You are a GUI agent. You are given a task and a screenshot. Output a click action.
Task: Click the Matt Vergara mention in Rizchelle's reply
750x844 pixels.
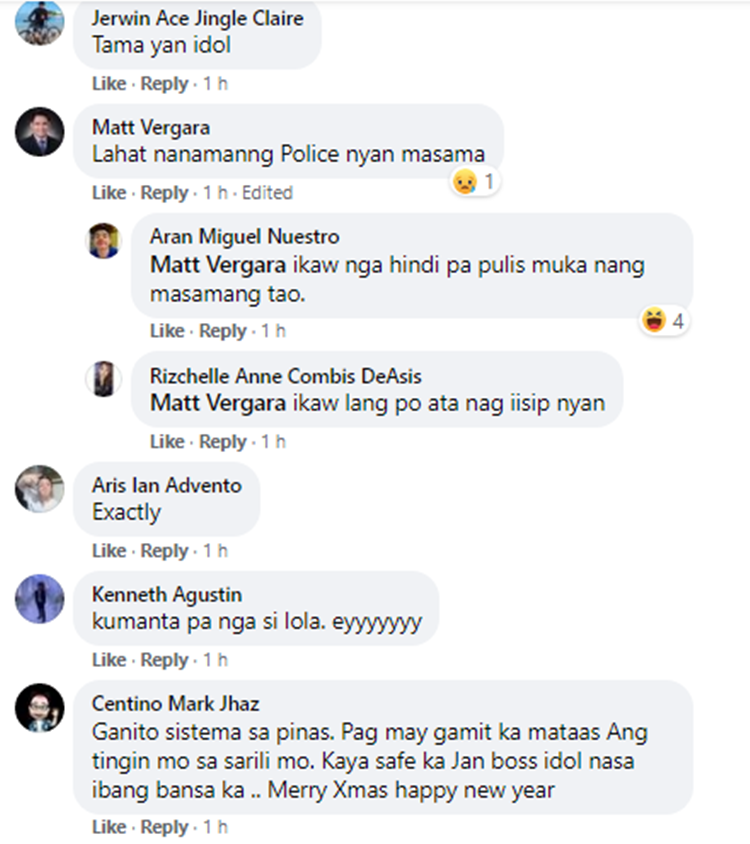218,403
